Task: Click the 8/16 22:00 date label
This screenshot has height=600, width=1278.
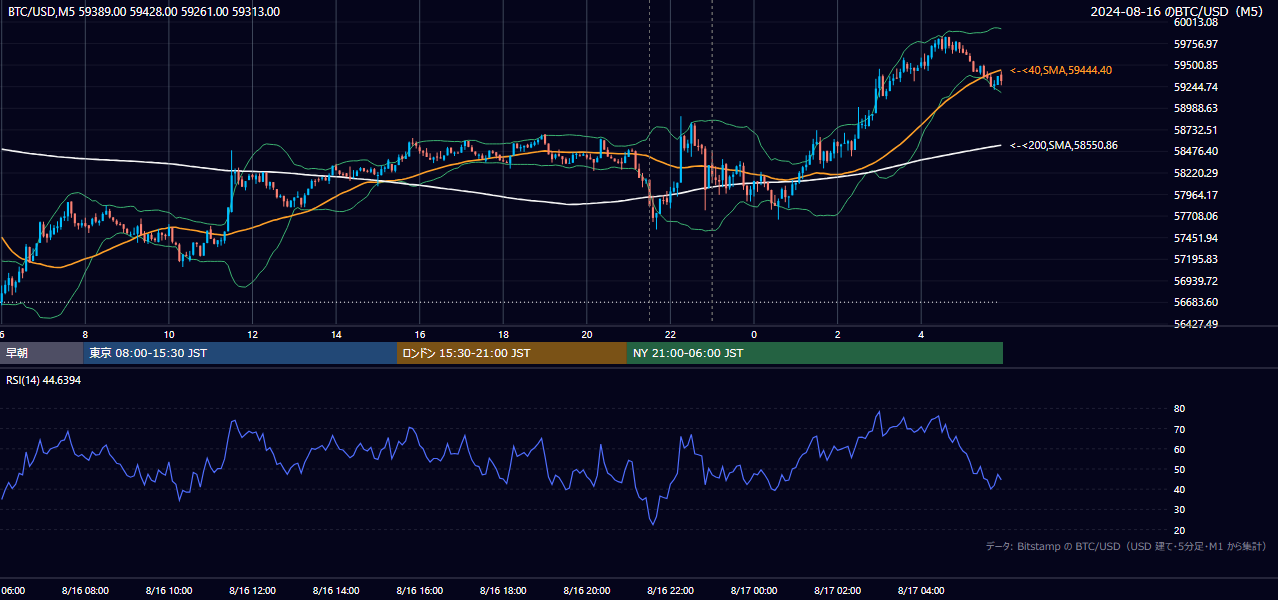Action: pos(671,591)
